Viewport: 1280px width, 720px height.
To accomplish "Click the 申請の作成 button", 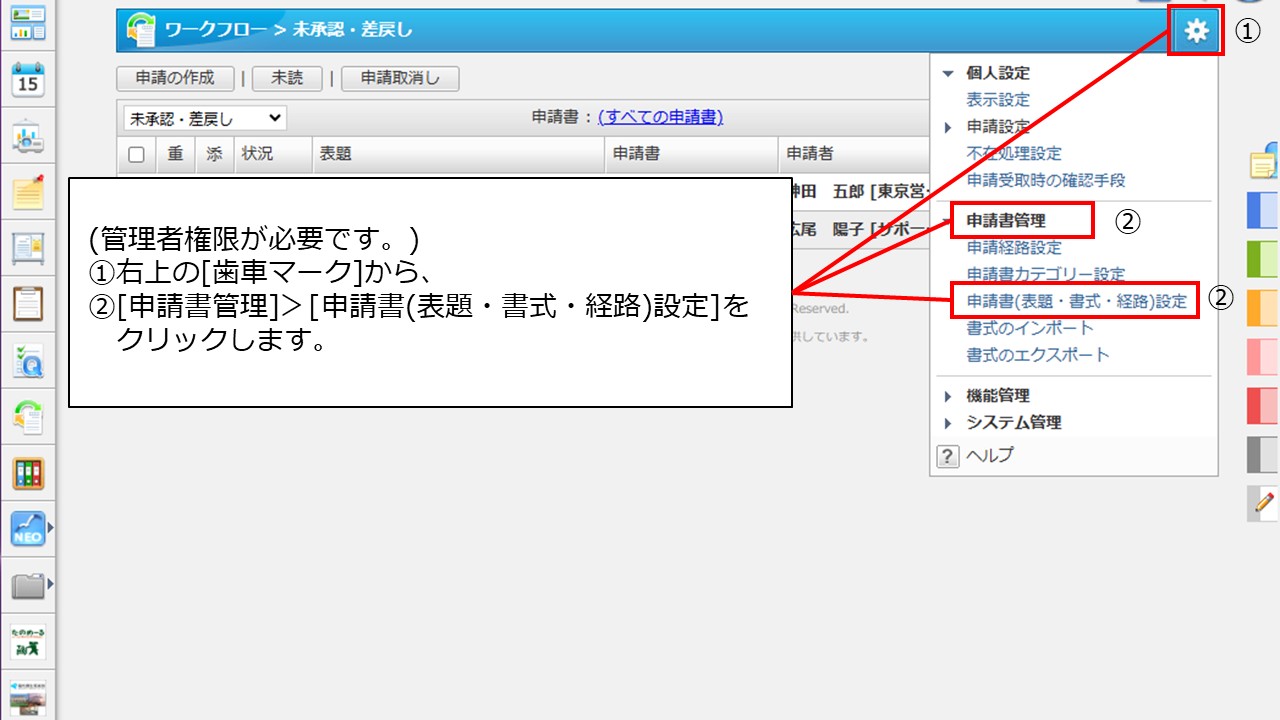I will coord(174,77).
